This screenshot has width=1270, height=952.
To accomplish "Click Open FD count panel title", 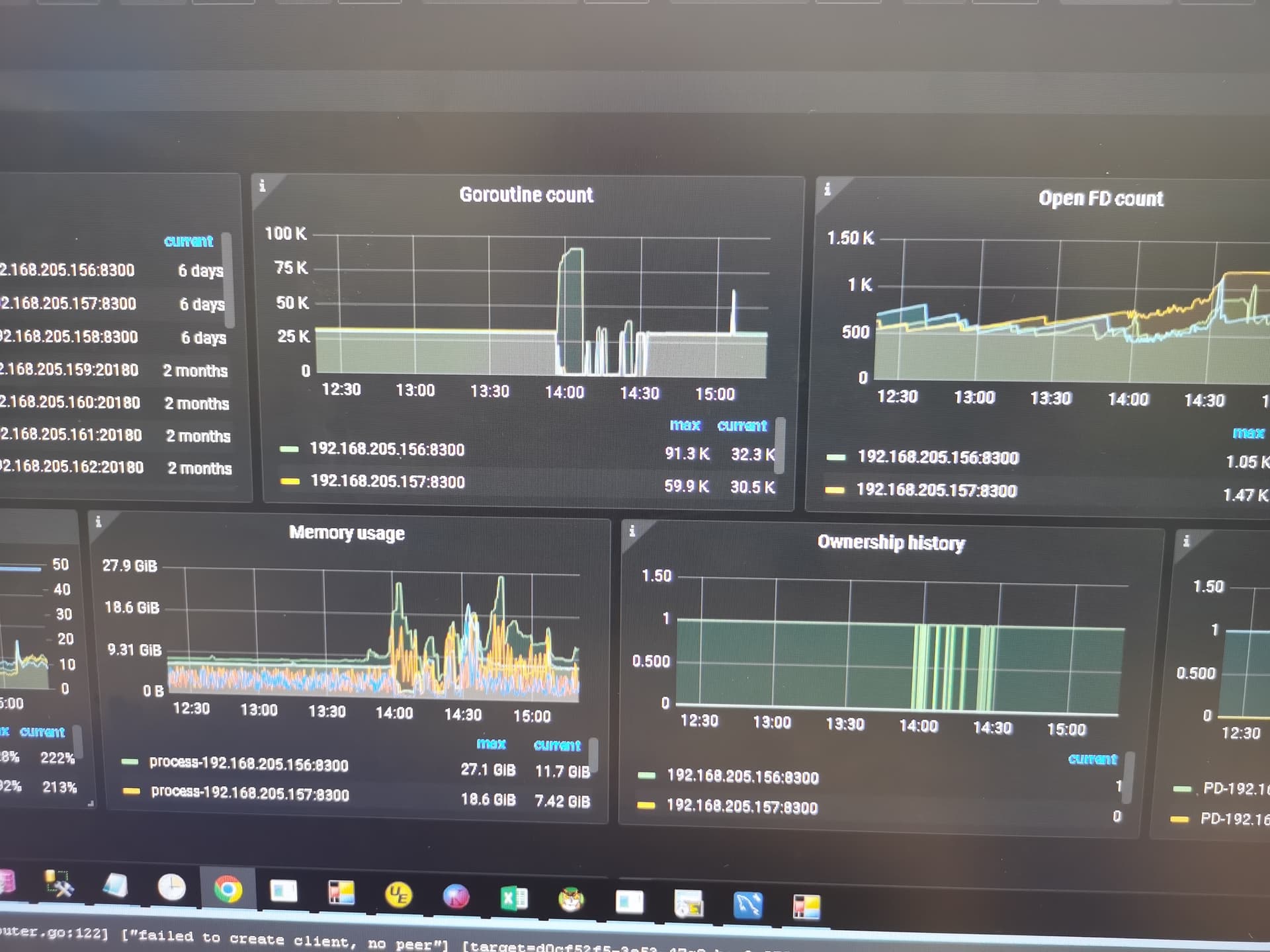I will pyautogui.click(x=1101, y=198).
